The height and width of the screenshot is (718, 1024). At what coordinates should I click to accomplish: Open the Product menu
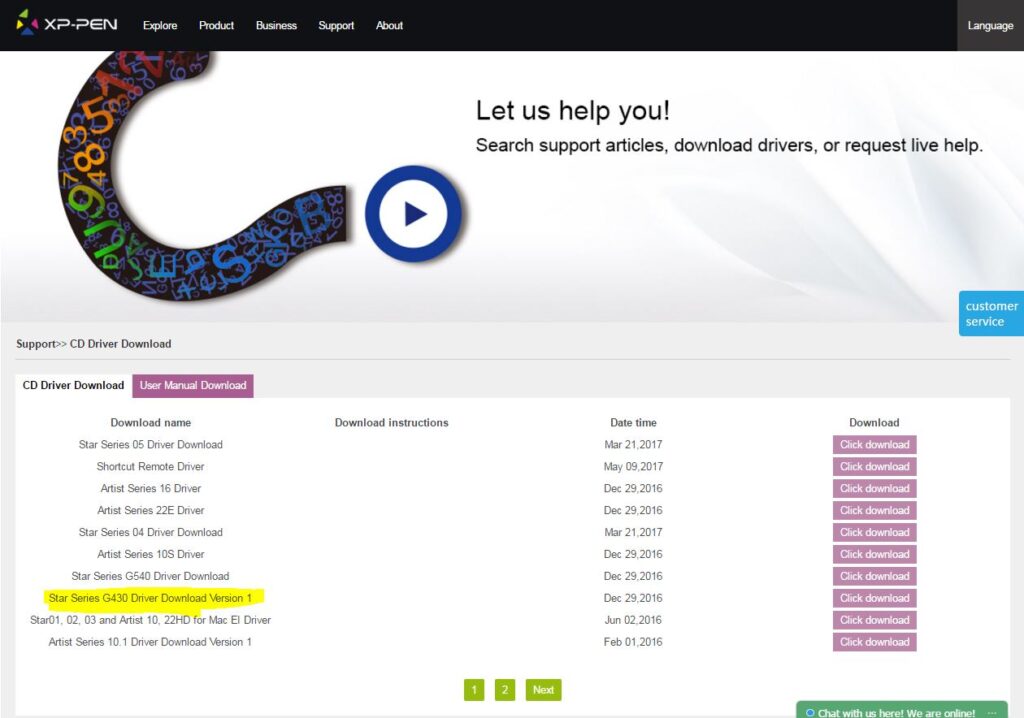pos(216,25)
